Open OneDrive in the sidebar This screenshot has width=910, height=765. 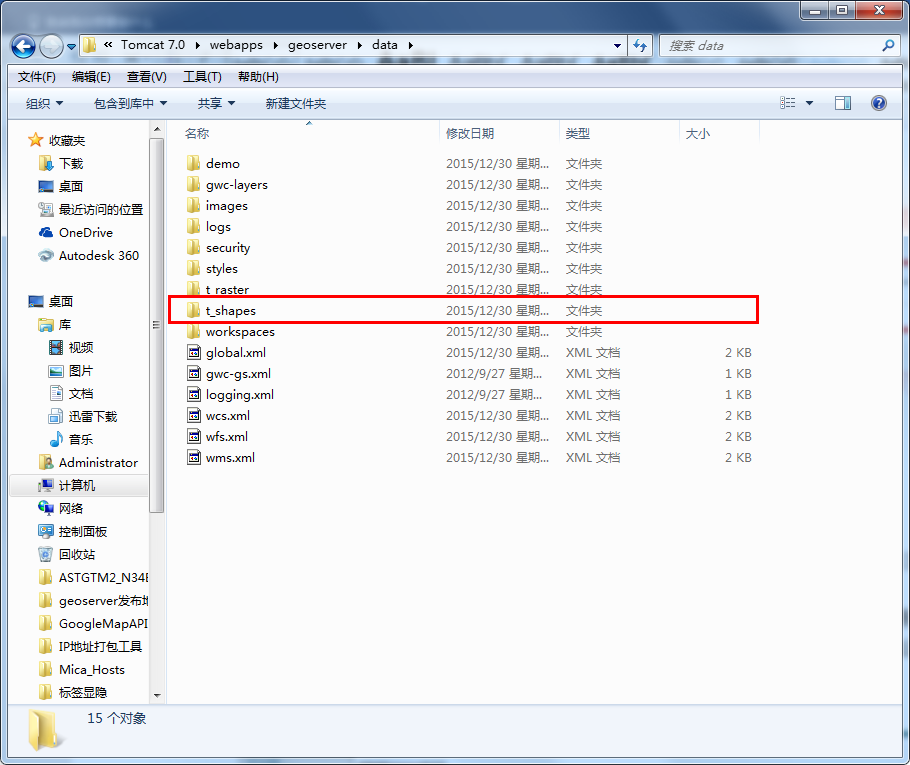pos(86,233)
